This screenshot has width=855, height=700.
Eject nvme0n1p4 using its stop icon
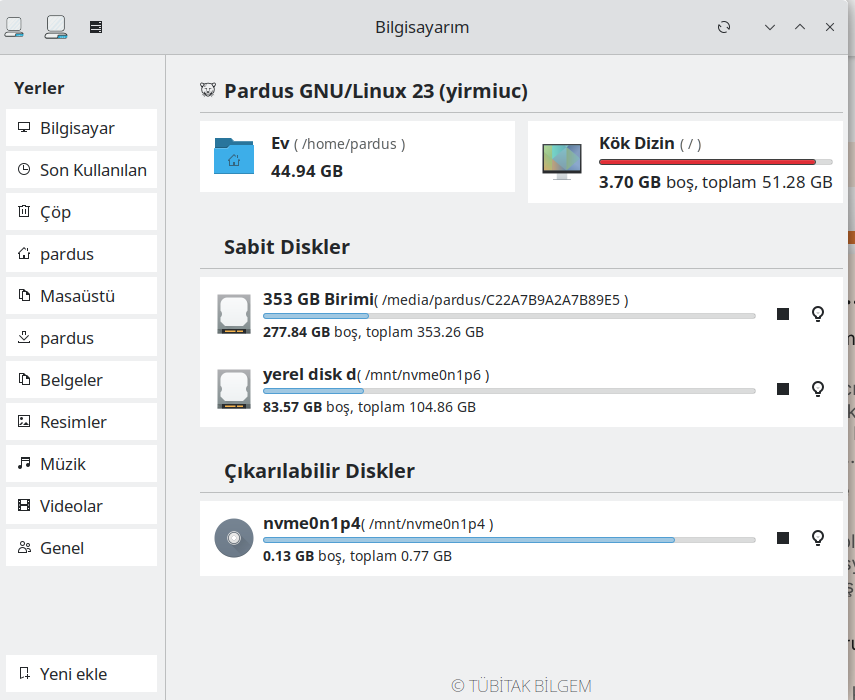click(x=783, y=538)
